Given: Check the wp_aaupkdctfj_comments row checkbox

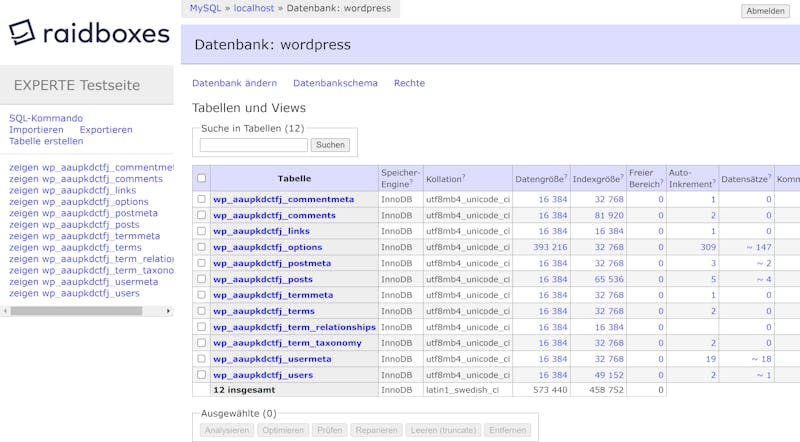Looking at the screenshot, I should 202,215.
